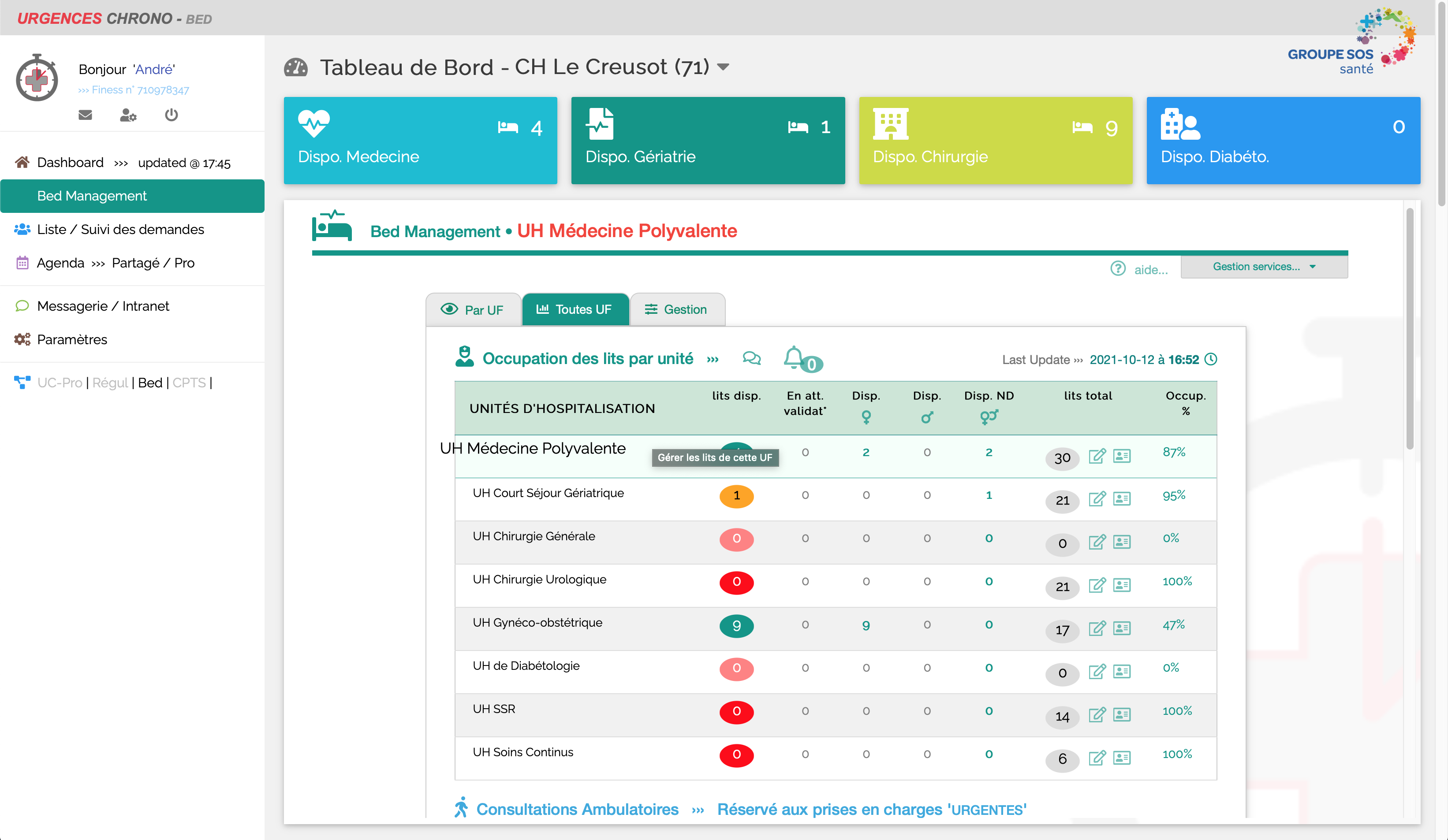Click the stopwatch app logo
The width and height of the screenshot is (1448, 840).
point(37,78)
